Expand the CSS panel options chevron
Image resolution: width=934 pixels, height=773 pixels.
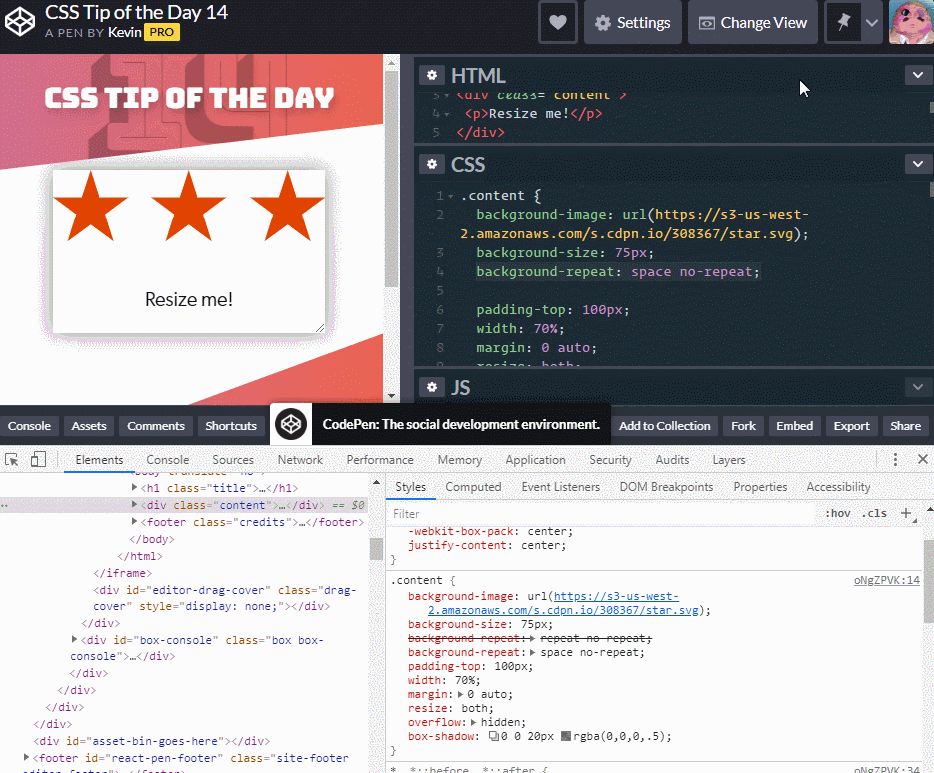918,164
